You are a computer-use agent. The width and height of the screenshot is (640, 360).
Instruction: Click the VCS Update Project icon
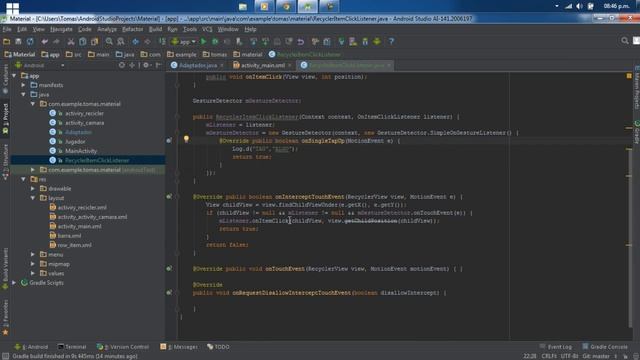[253, 42]
